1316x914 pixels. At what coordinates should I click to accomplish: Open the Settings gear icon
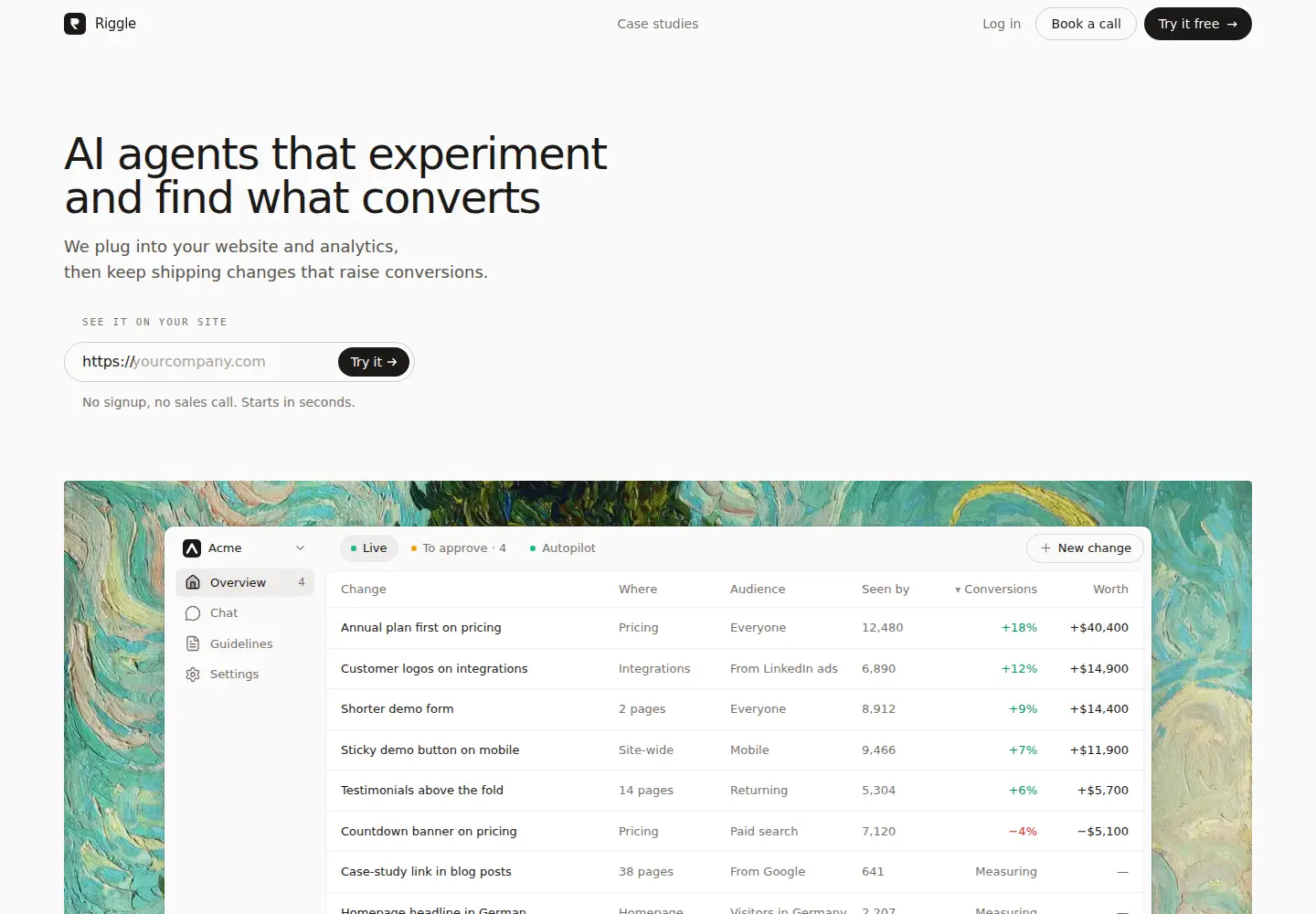193,675
